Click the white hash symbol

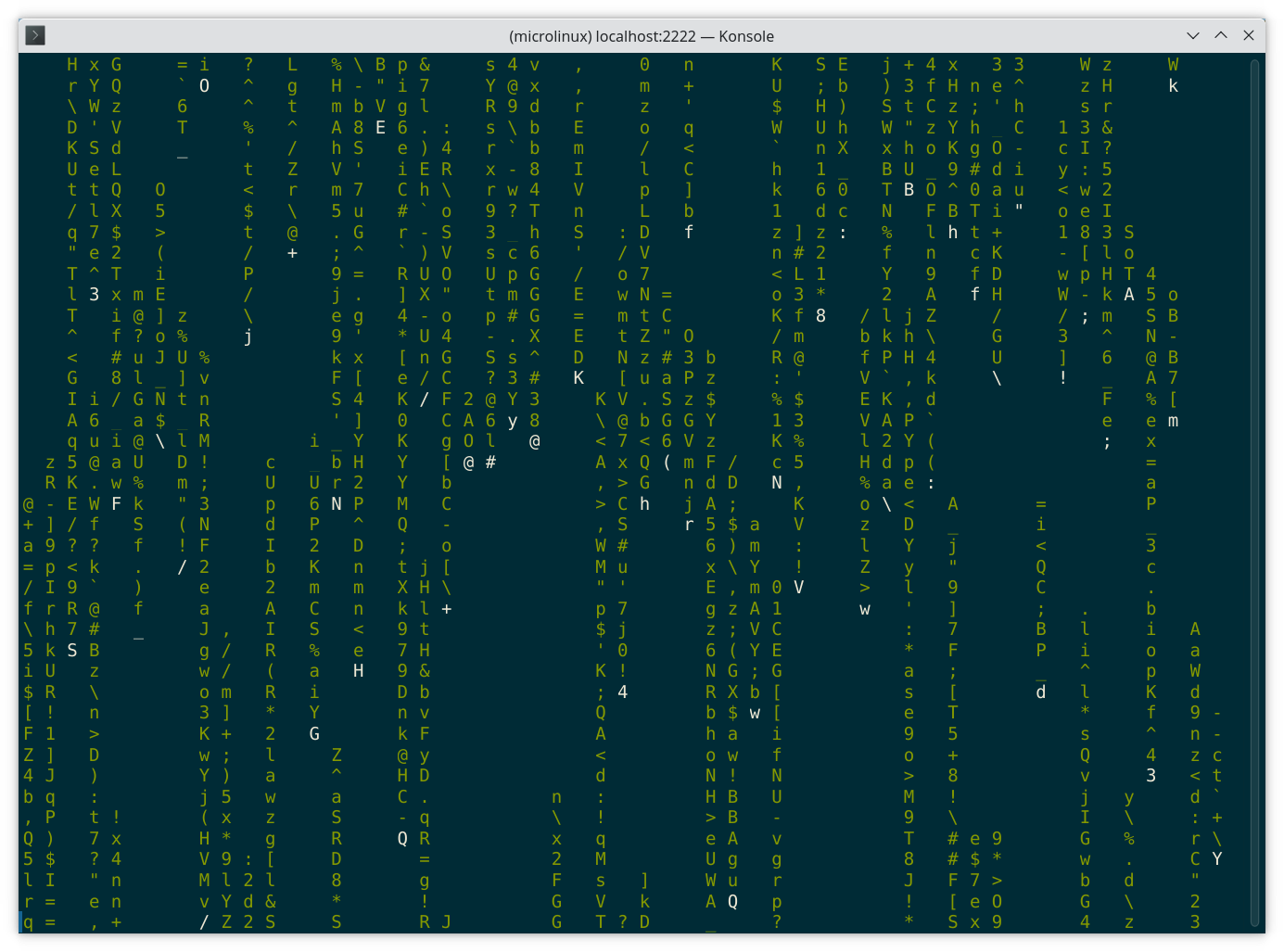click(491, 461)
